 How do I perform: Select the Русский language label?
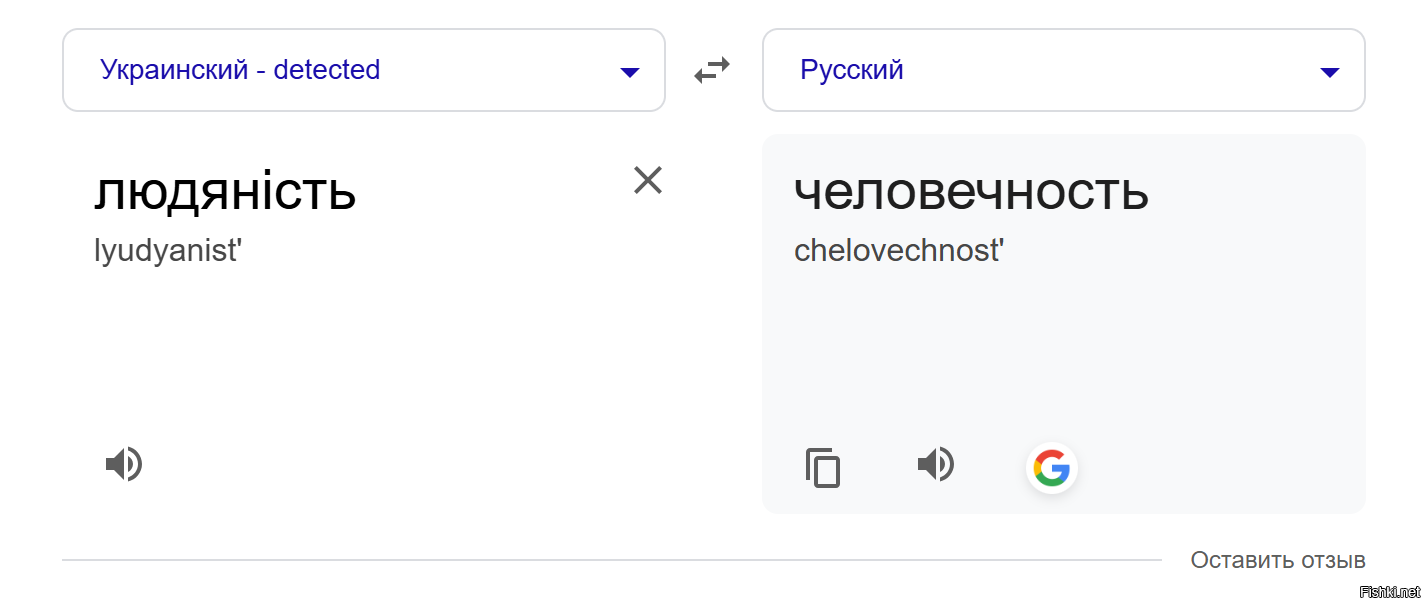pos(852,69)
